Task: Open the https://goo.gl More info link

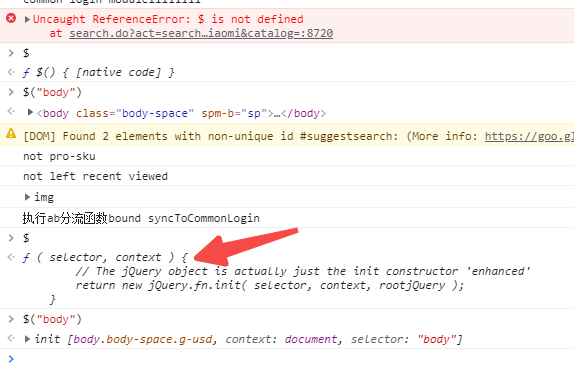Action: click(x=529, y=136)
